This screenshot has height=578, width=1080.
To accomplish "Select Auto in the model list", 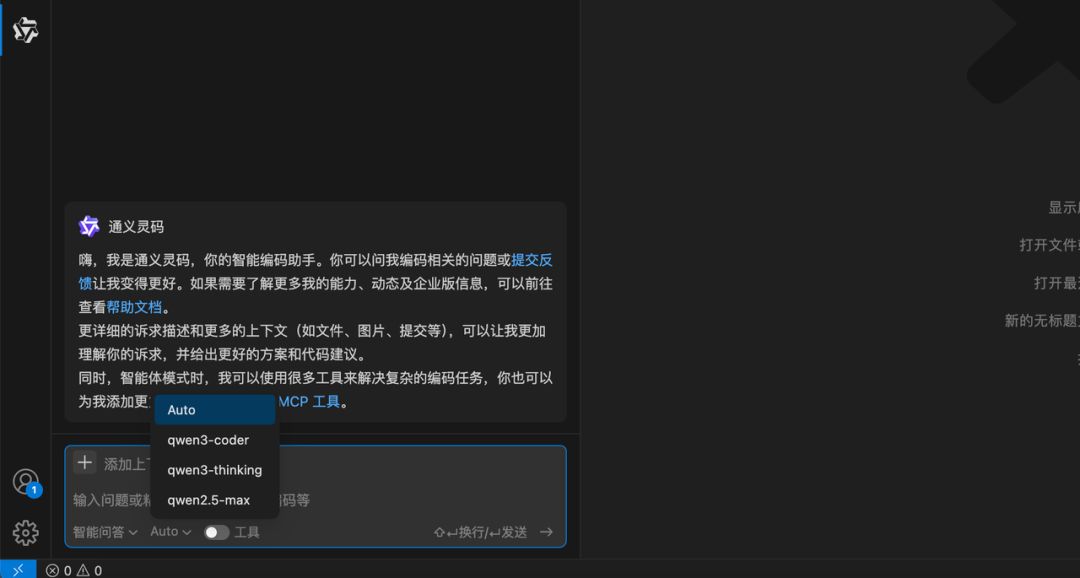I will tap(215, 410).
